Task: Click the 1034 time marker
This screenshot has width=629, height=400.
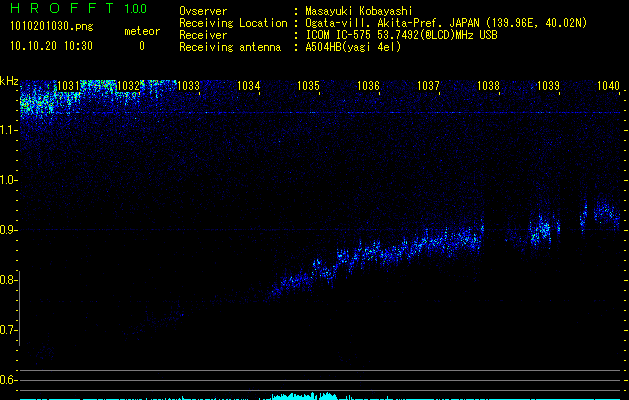Action: coord(249,85)
